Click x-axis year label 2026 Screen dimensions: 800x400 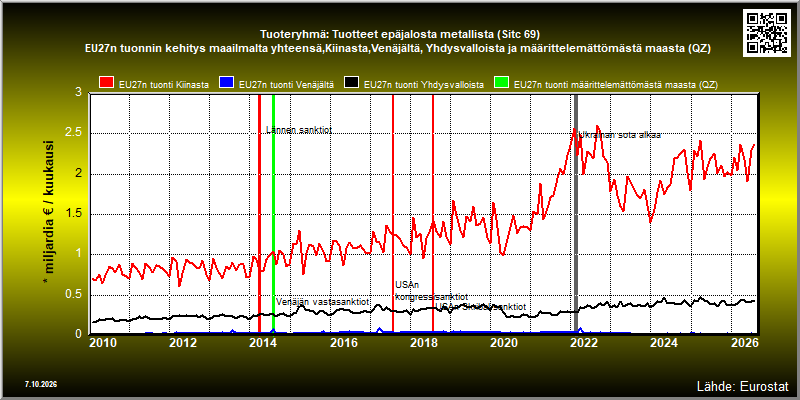tap(744, 342)
